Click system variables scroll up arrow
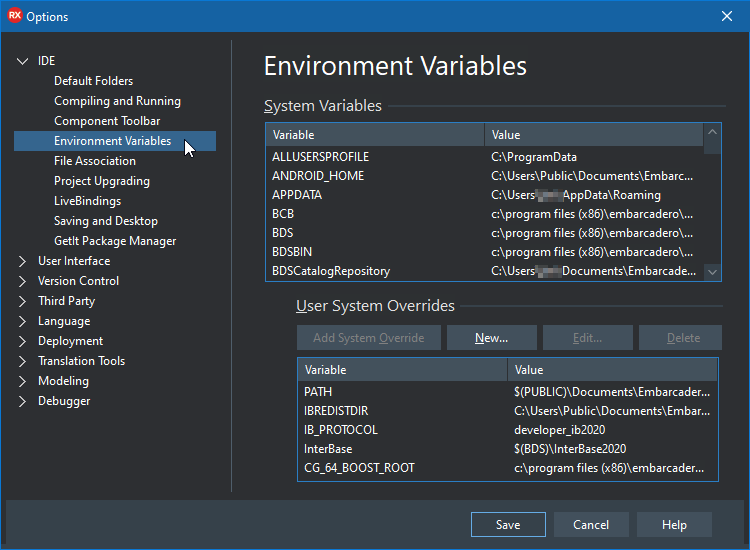Image resolution: width=750 pixels, height=550 pixels. tap(712, 132)
